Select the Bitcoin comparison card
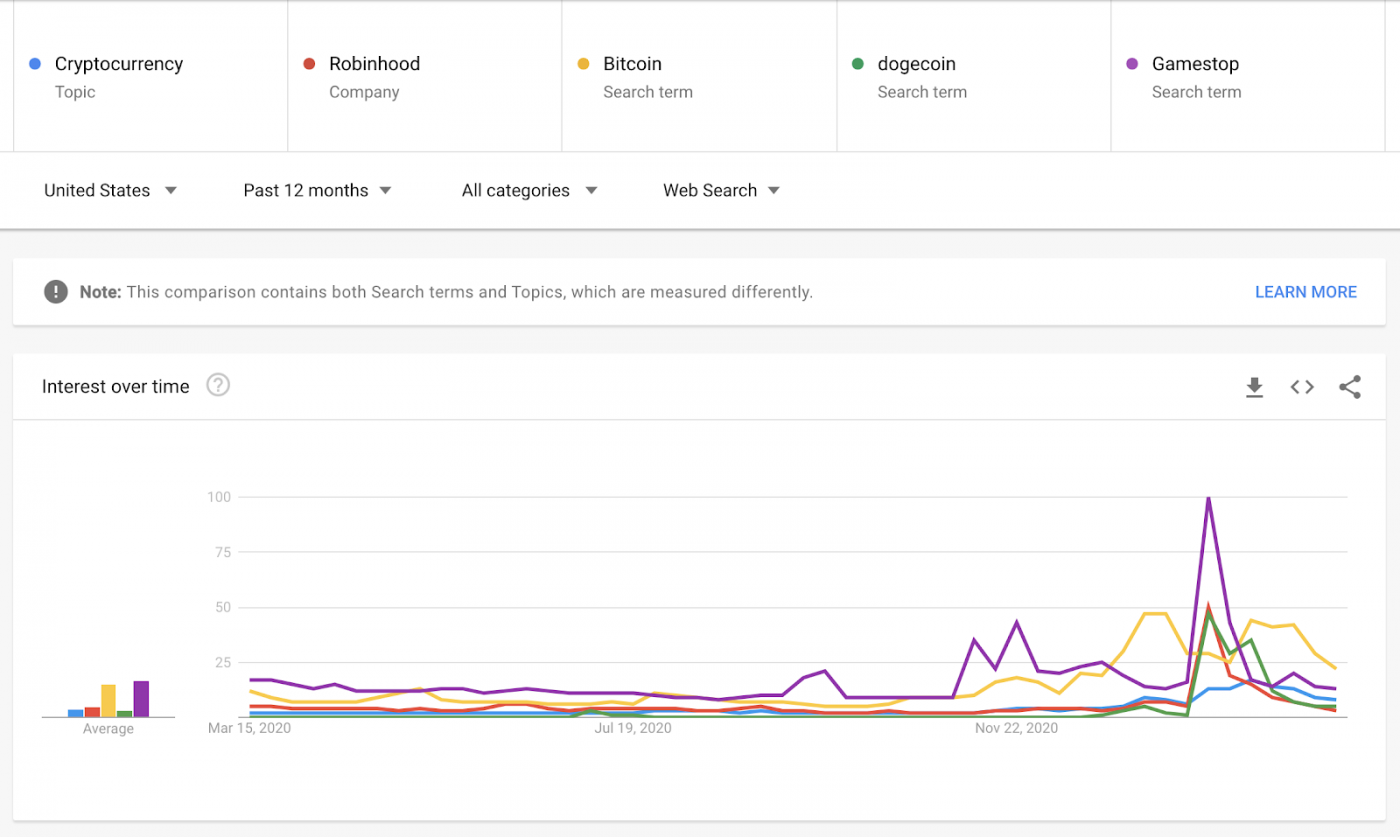 [x=700, y=75]
